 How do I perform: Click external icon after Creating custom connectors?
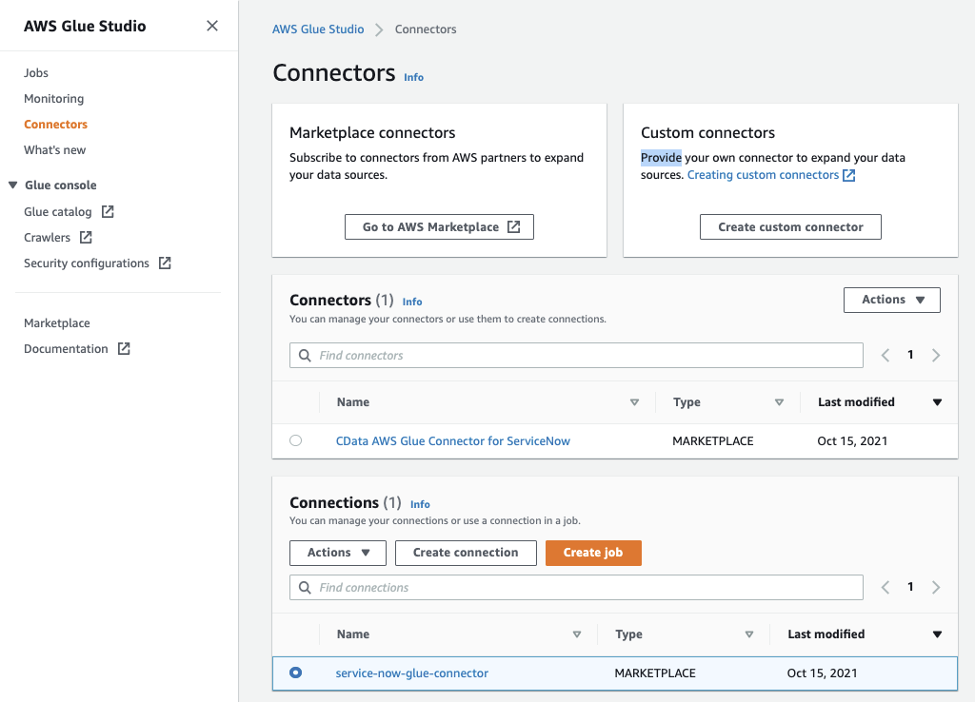849,175
